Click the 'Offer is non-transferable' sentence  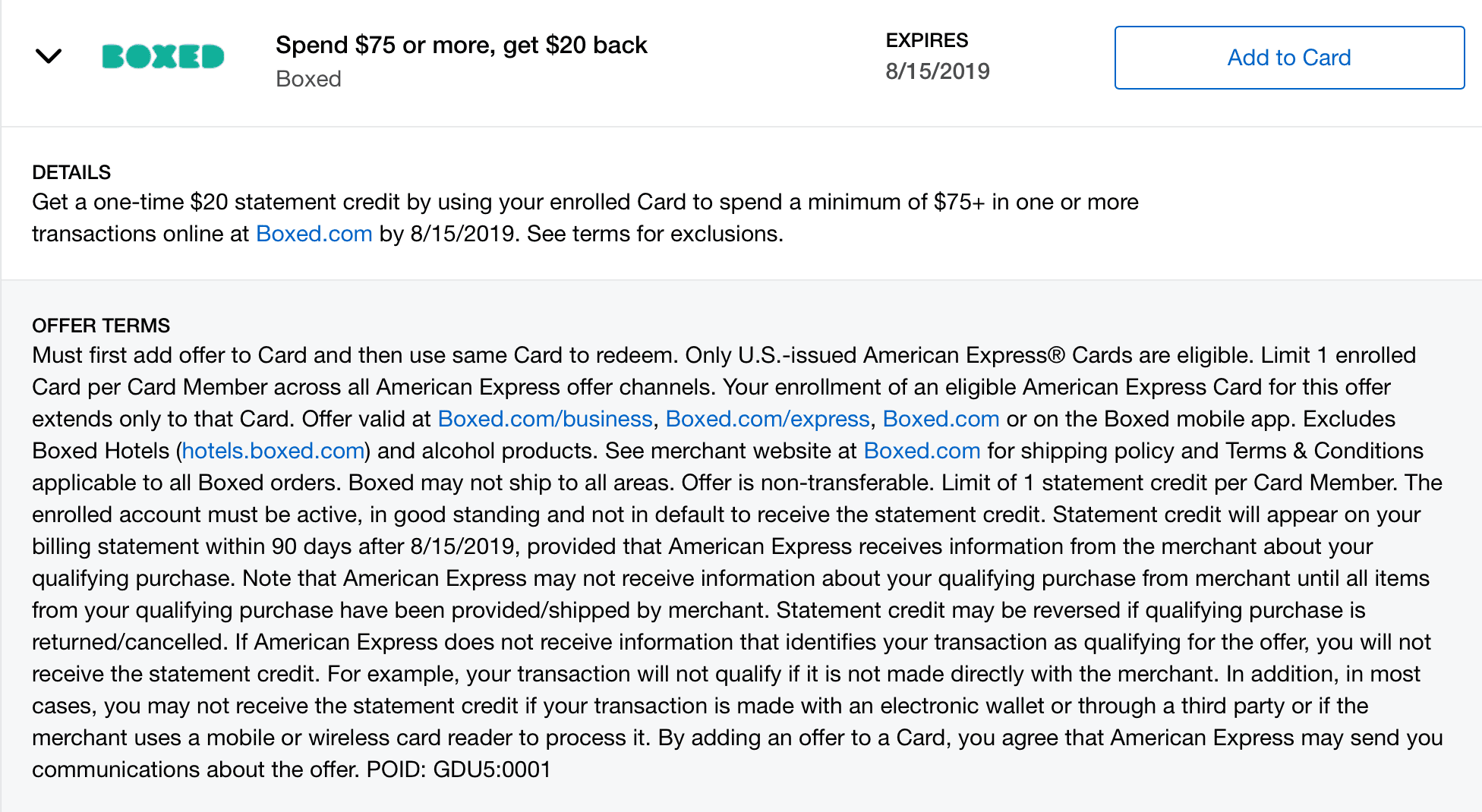tap(808, 483)
